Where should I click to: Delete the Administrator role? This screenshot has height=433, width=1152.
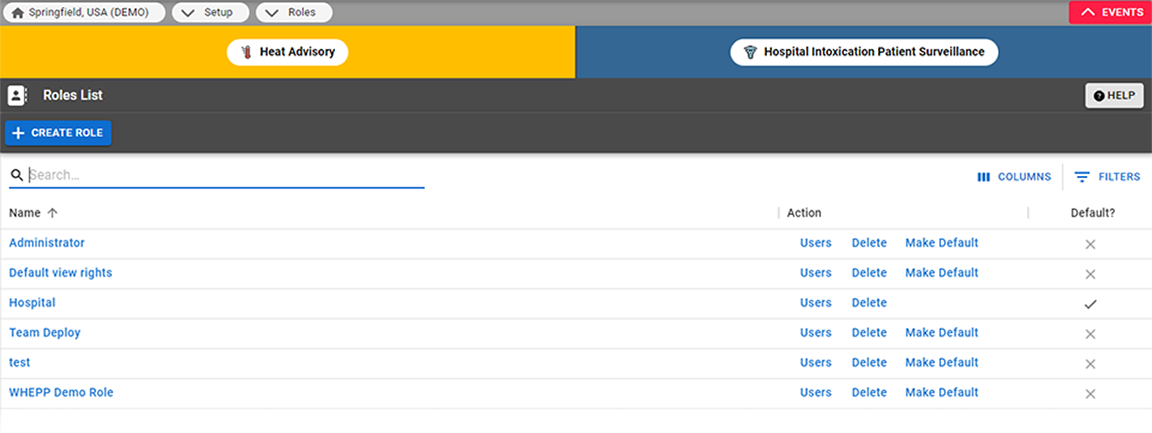[x=869, y=243]
